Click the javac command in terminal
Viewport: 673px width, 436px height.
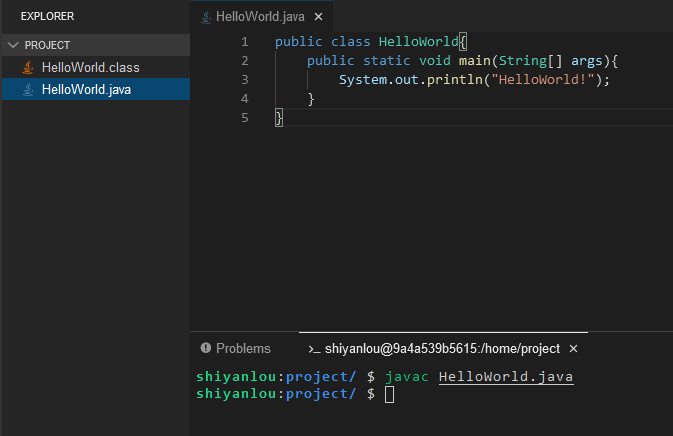(406, 377)
